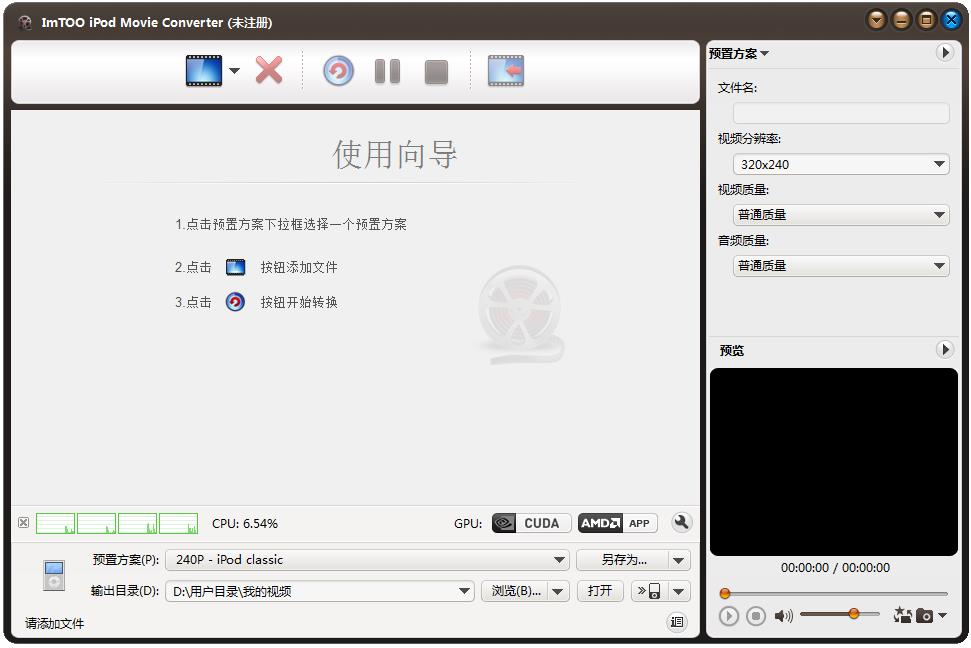
Task: Click the 文件名 filename input field
Action: 840,113
